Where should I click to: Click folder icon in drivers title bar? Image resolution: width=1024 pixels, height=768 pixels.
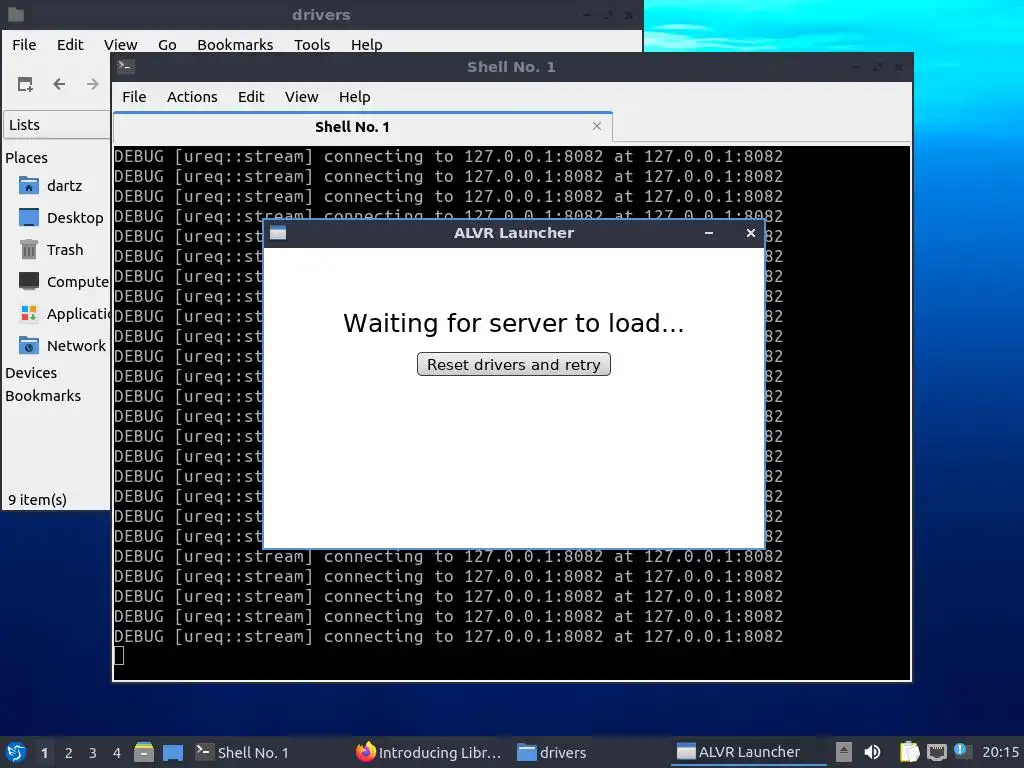pyautogui.click(x=16, y=14)
